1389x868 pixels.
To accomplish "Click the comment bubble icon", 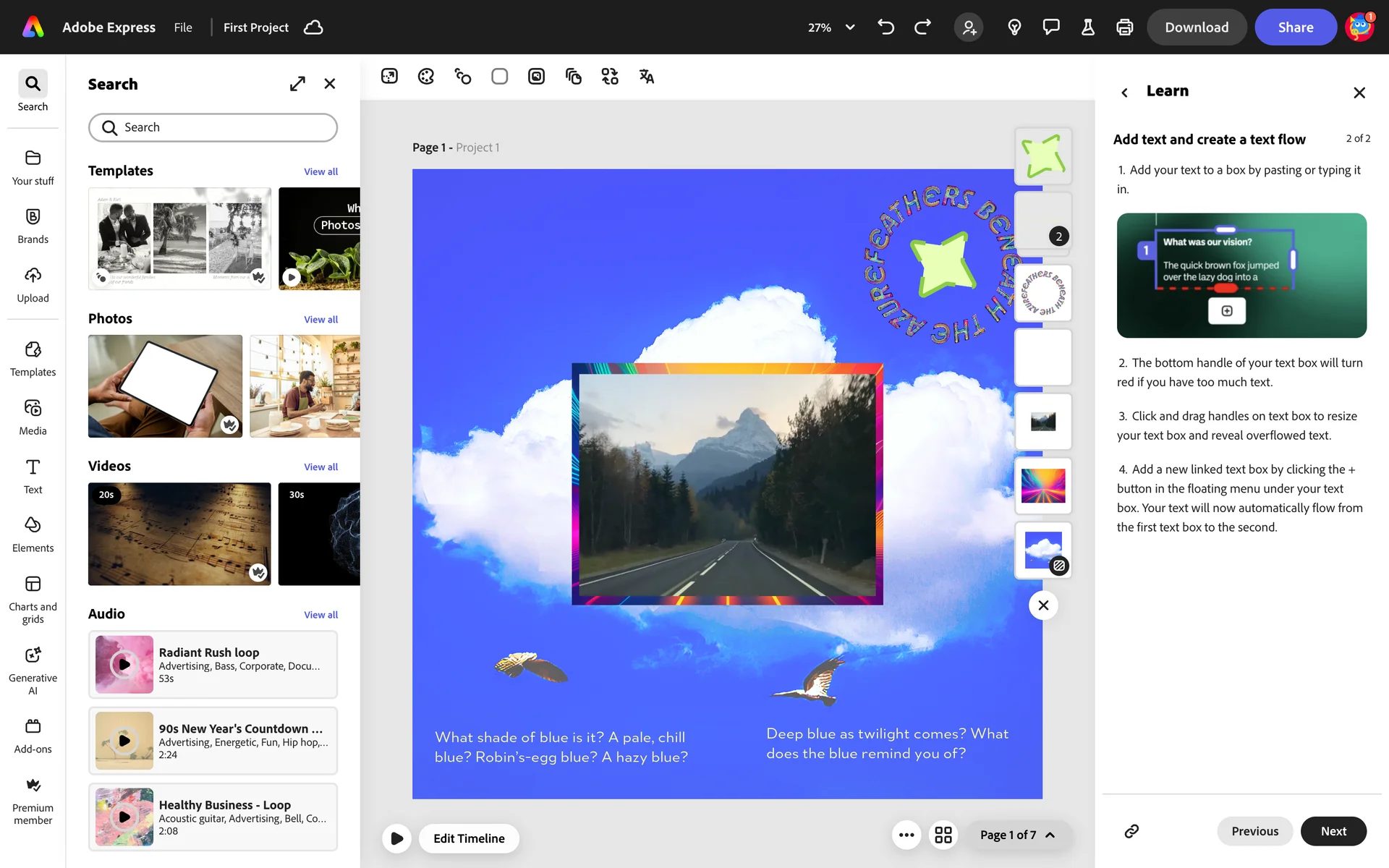I will pyautogui.click(x=1051, y=27).
